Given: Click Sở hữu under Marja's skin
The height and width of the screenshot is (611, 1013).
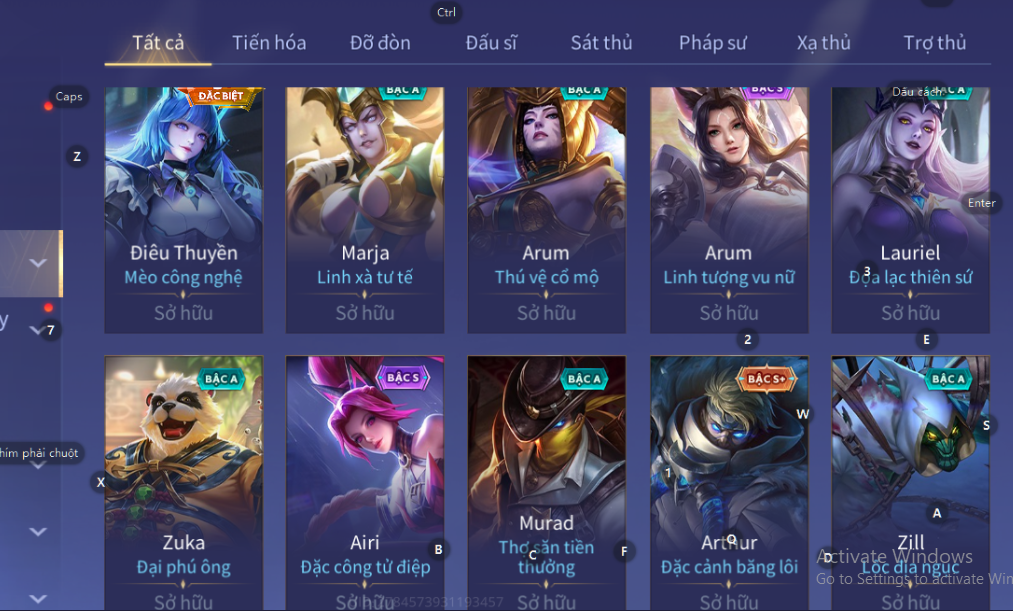Looking at the screenshot, I should 365,313.
